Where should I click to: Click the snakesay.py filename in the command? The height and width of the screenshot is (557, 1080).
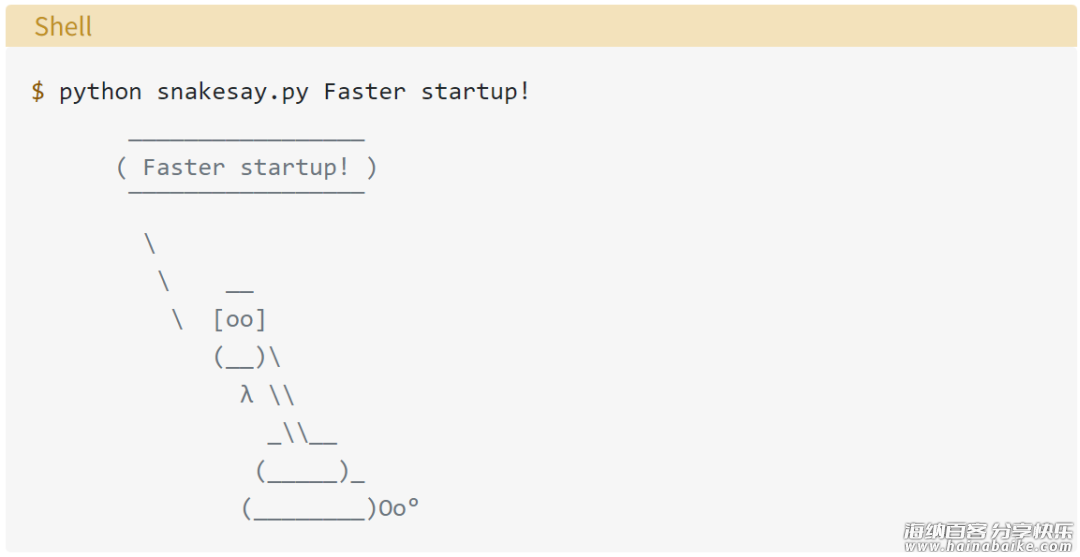click(233, 92)
